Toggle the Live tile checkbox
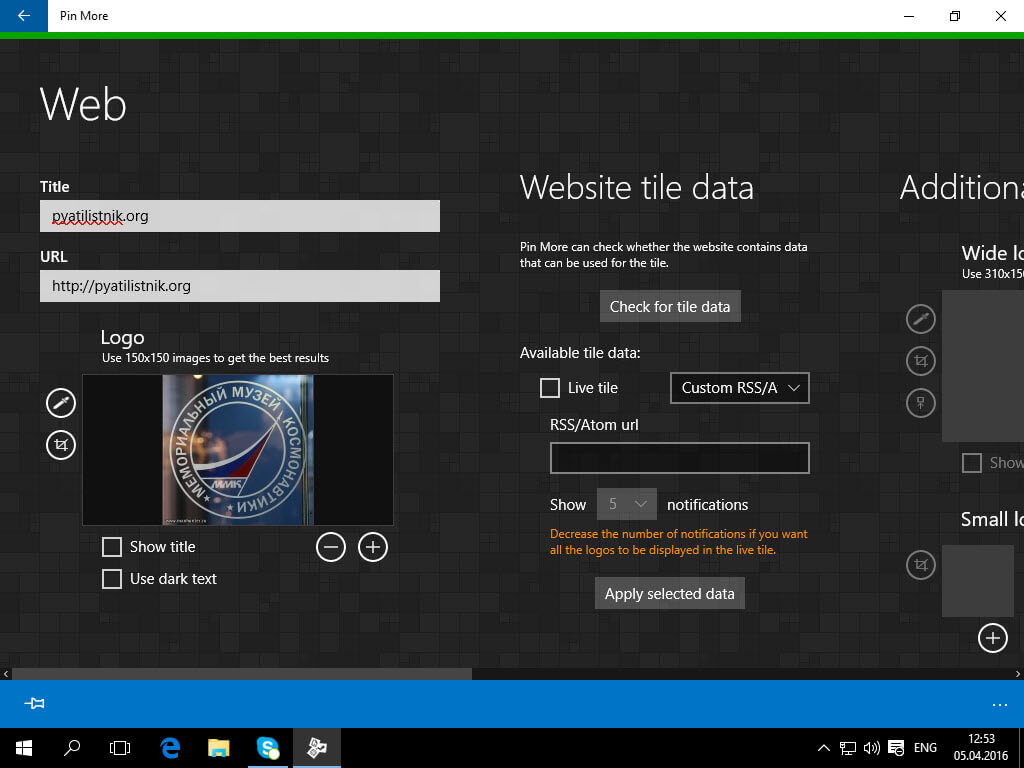This screenshot has height=768, width=1024. 550,388
